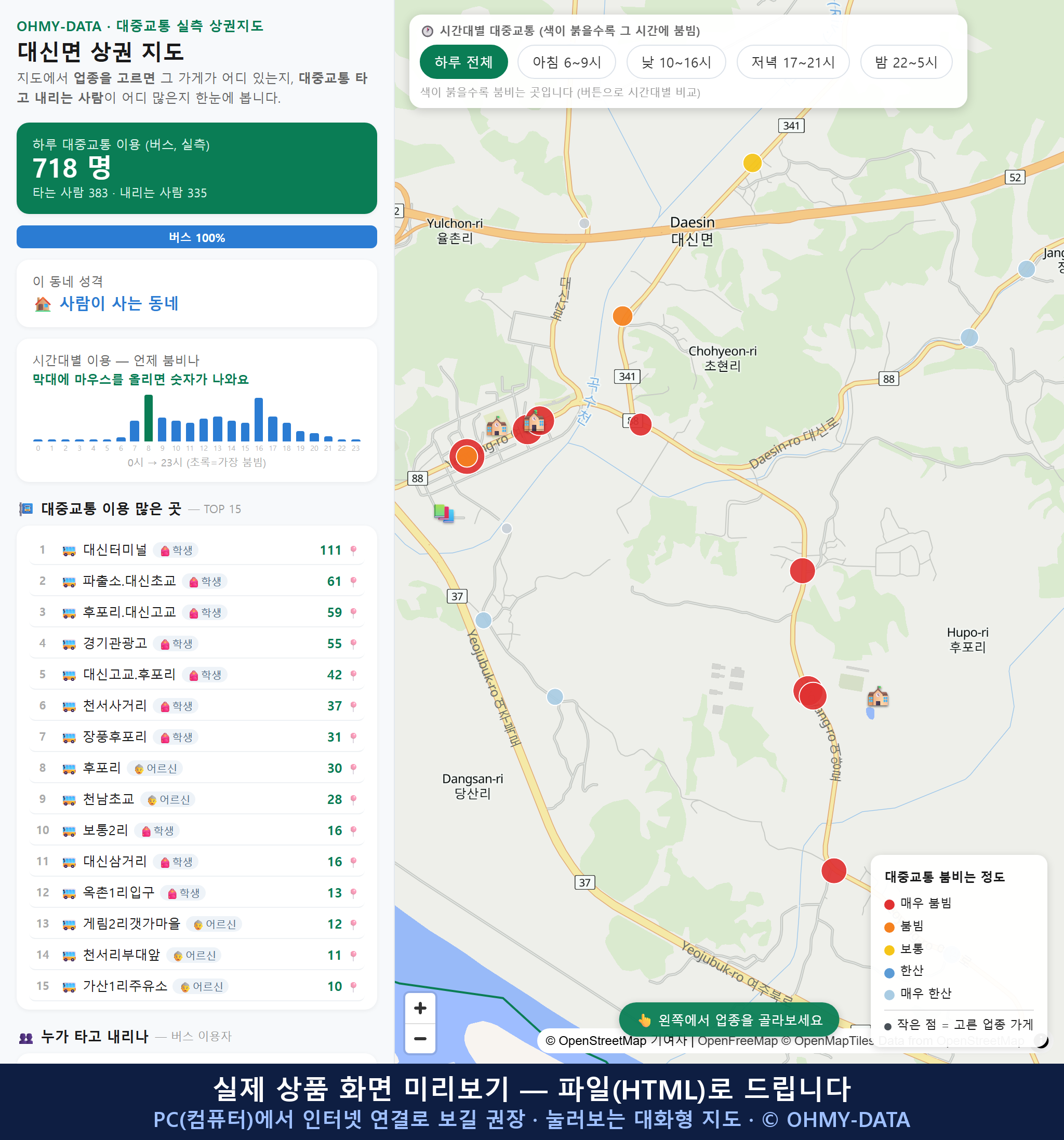
Task: Click the orange-centered red marker near route 88
Action: (x=467, y=457)
